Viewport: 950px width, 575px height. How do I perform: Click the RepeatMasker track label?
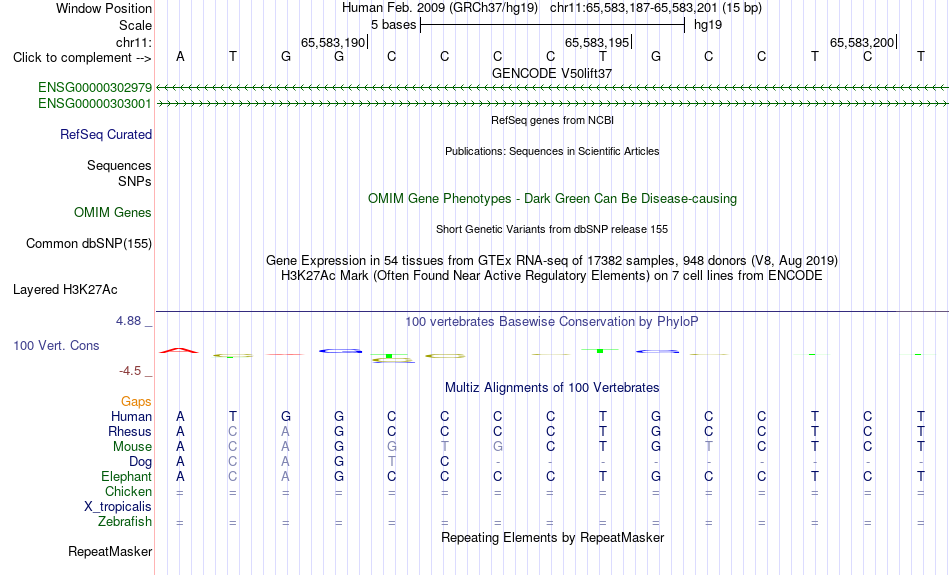[x=110, y=551]
